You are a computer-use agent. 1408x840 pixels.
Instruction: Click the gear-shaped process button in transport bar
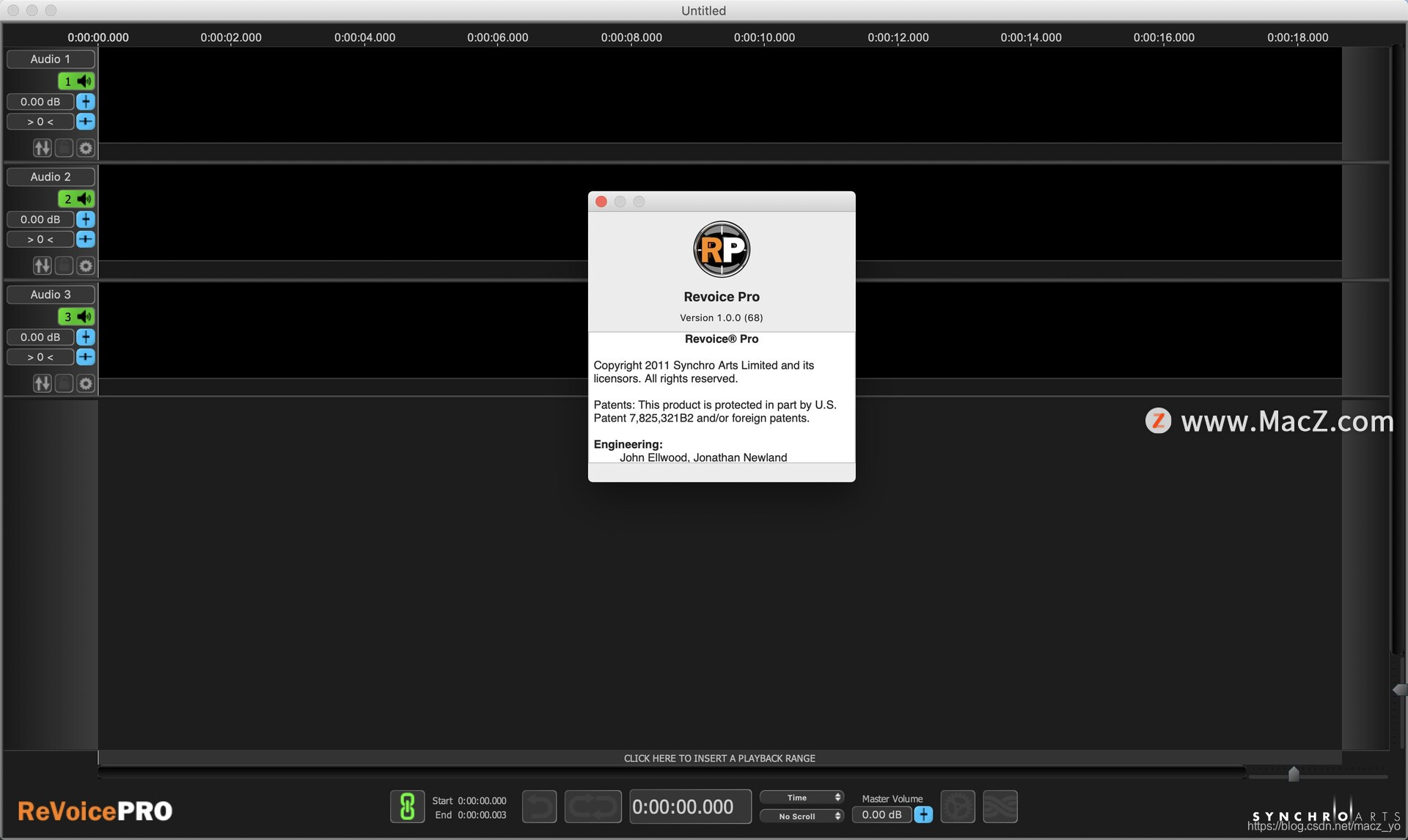coord(958,807)
